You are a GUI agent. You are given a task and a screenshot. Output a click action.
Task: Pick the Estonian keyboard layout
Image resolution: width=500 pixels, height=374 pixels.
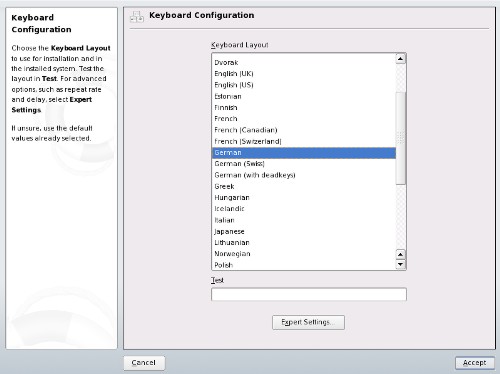click(304, 96)
